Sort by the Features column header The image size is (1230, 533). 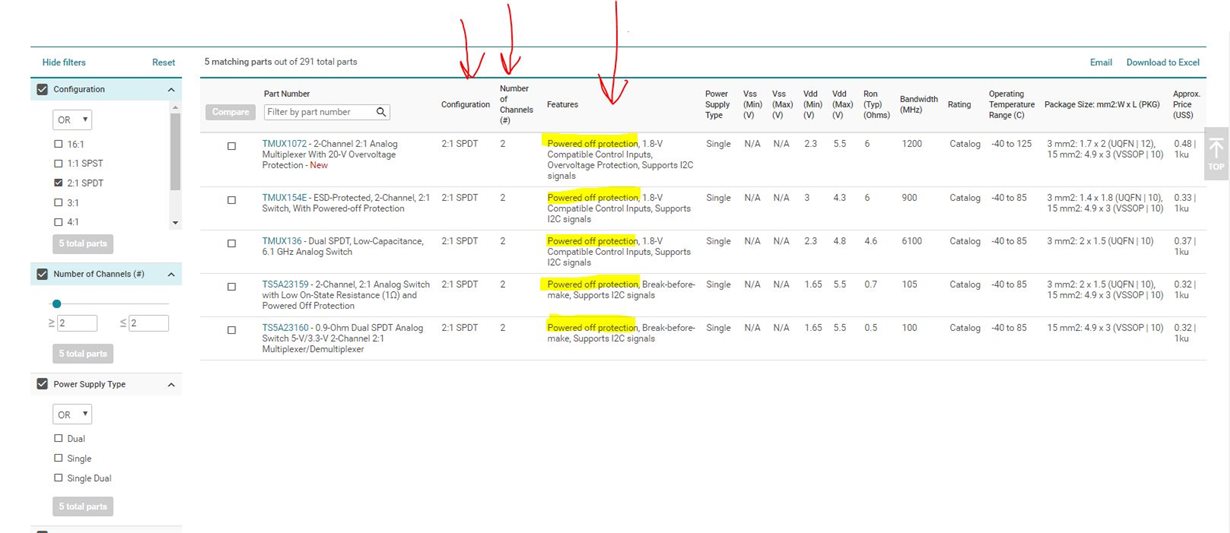[562, 104]
